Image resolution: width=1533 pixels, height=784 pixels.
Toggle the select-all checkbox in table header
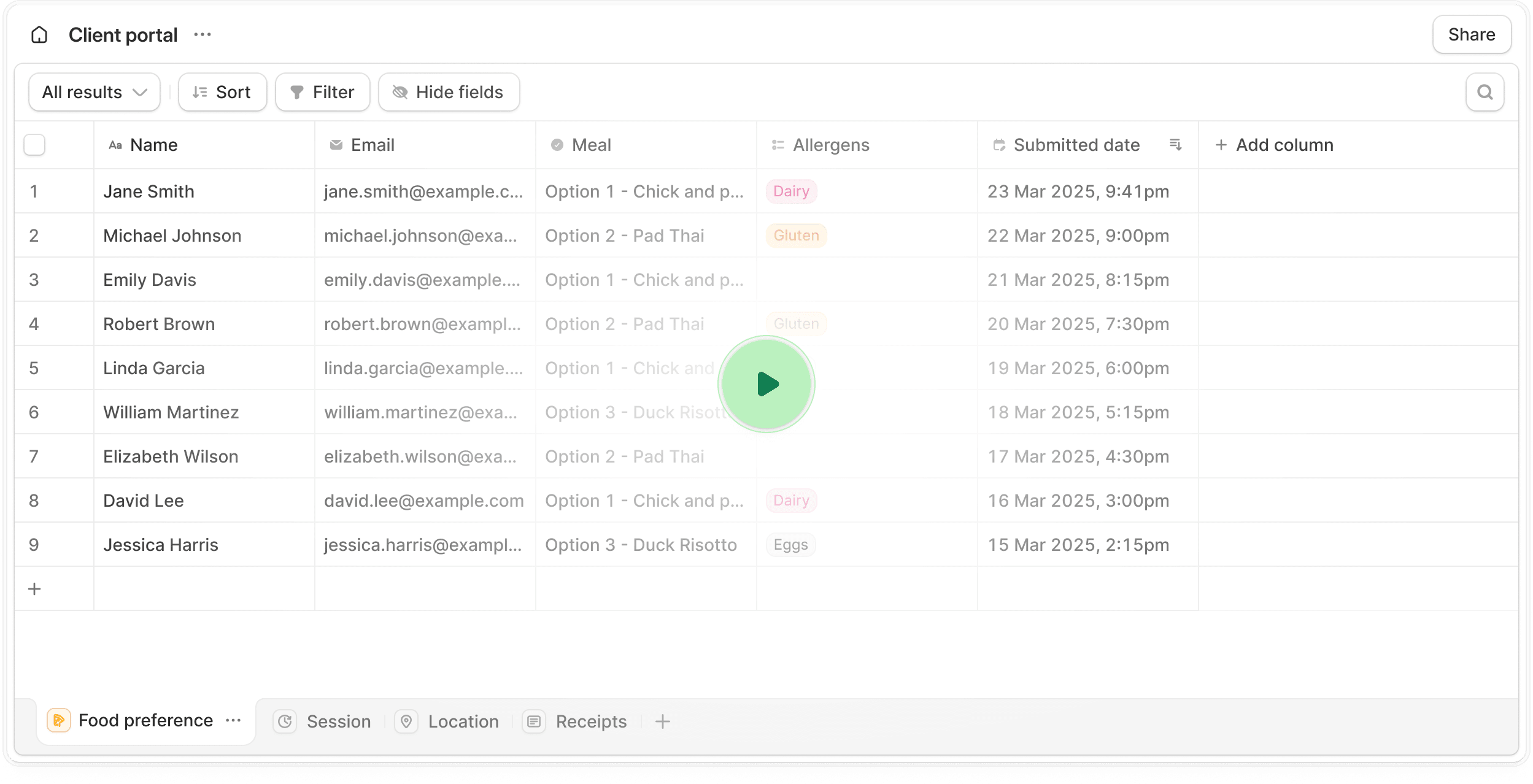(34, 145)
